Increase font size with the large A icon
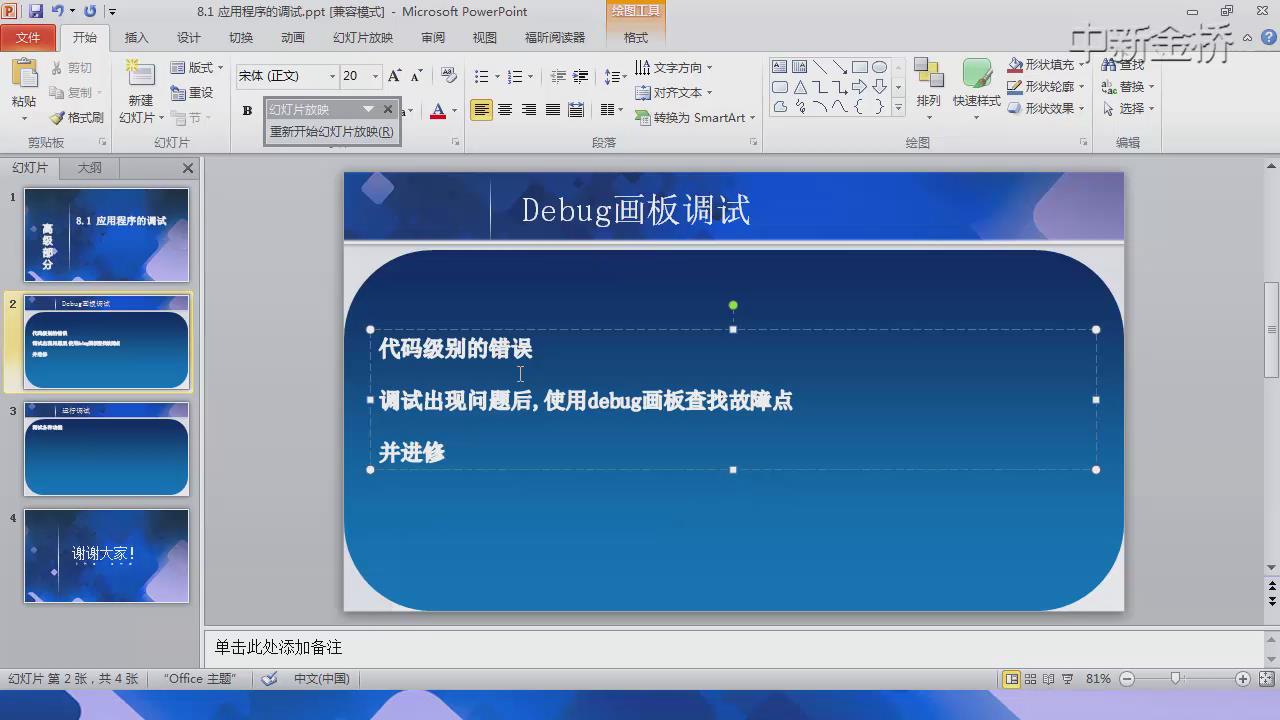This screenshot has width=1280, height=720. pyautogui.click(x=394, y=76)
